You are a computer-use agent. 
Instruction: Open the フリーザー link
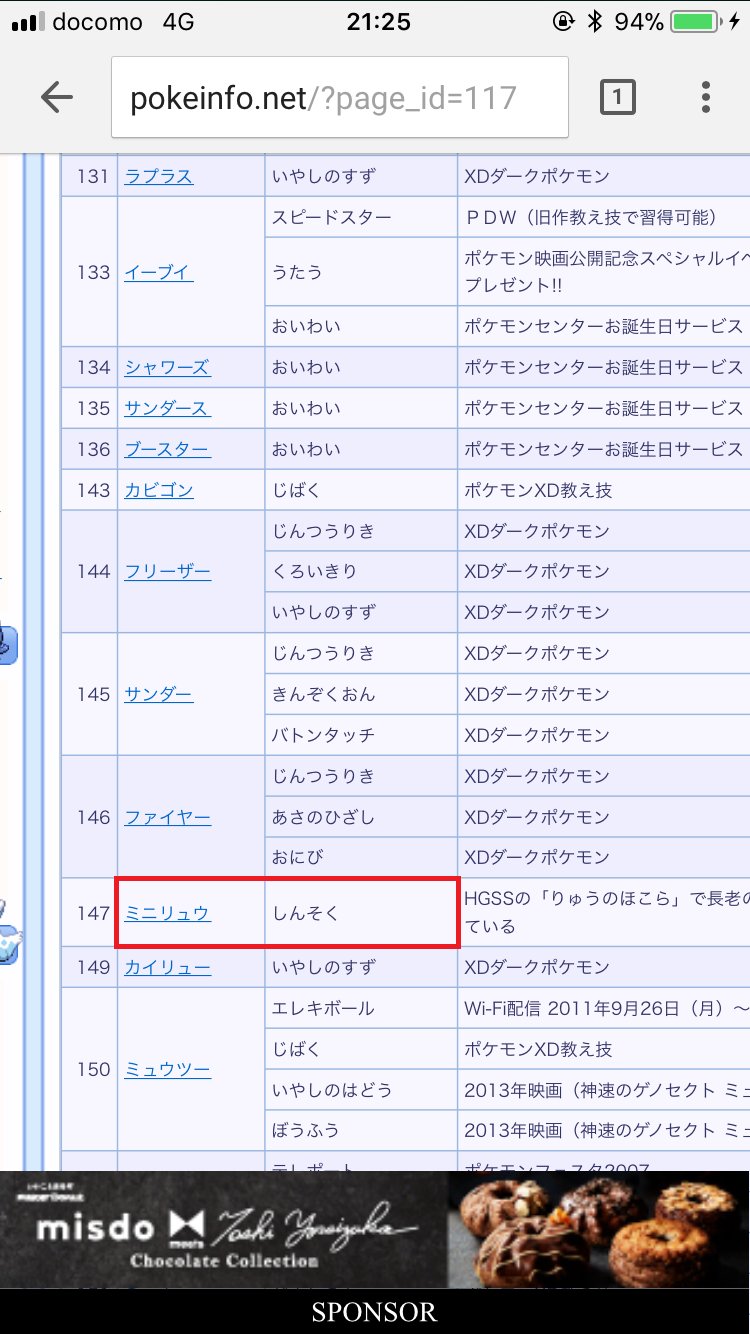click(x=167, y=572)
